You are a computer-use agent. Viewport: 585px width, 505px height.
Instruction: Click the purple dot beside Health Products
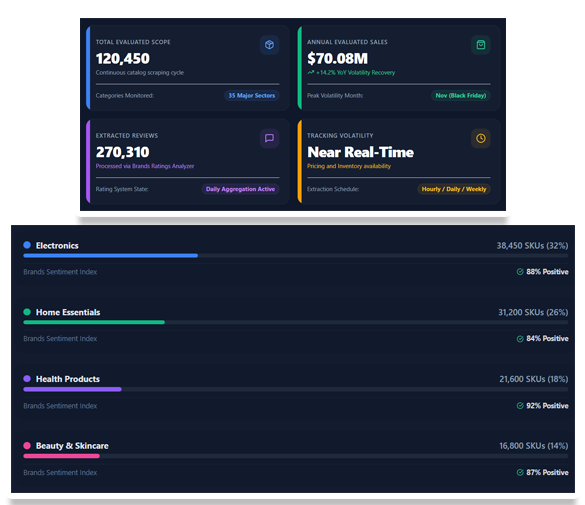pos(27,379)
